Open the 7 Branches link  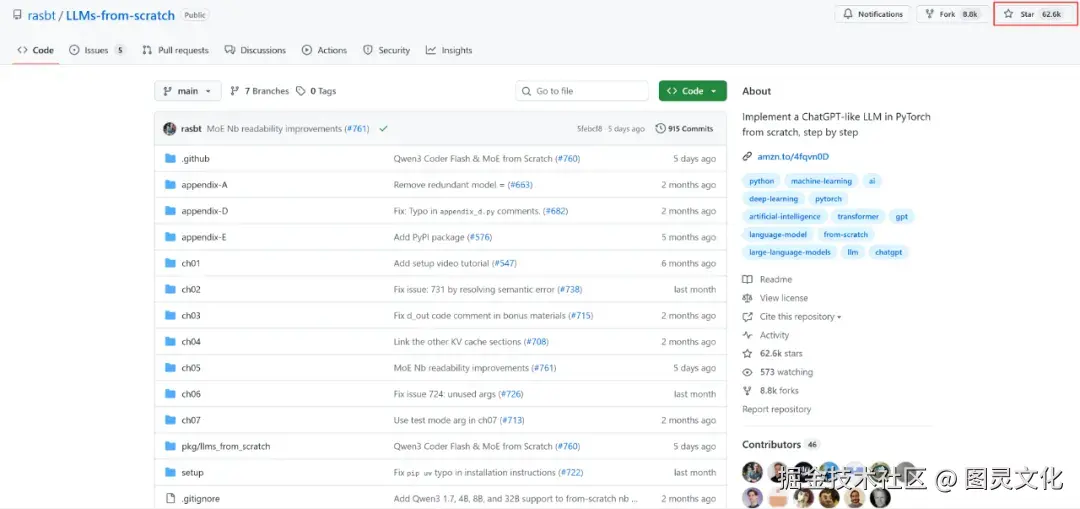[260, 91]
